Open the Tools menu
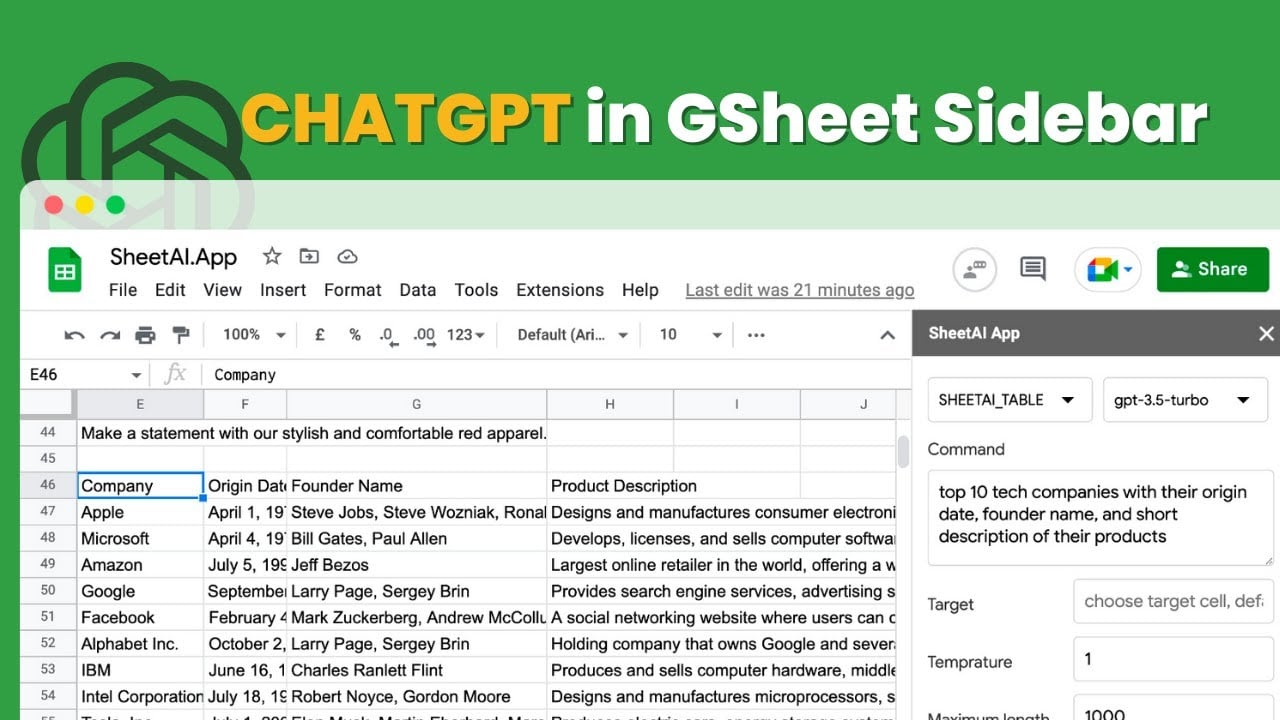The height and width of the screenshot is (720, 1280). (x=476, y=290)
